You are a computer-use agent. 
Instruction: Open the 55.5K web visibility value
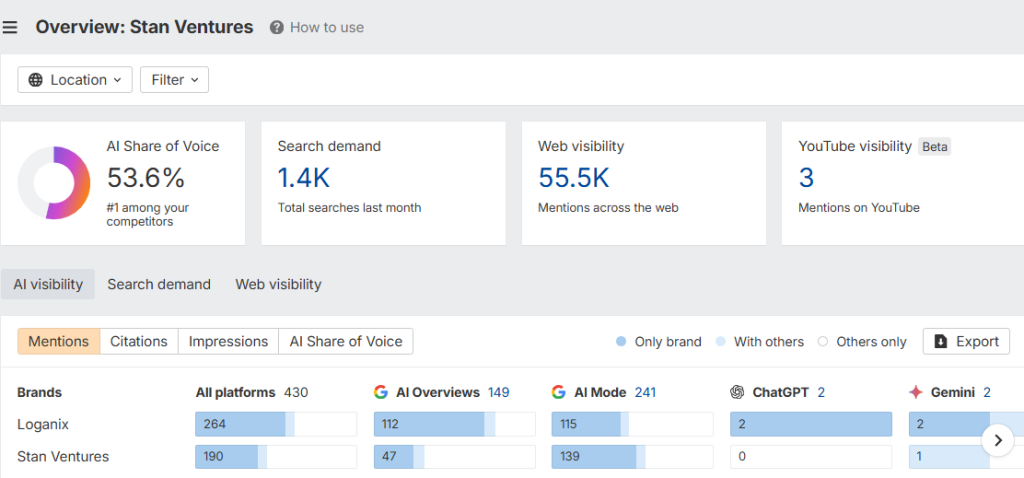pos(573,178)
